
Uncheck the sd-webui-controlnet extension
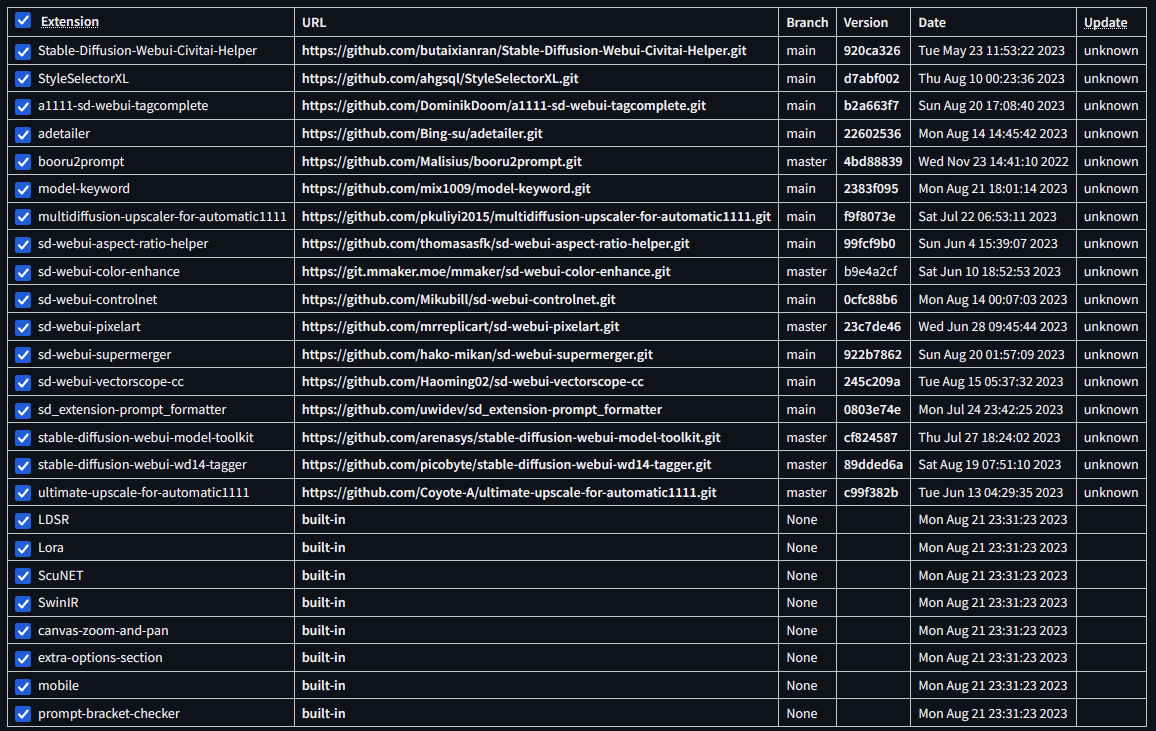(x=22, y=298)
